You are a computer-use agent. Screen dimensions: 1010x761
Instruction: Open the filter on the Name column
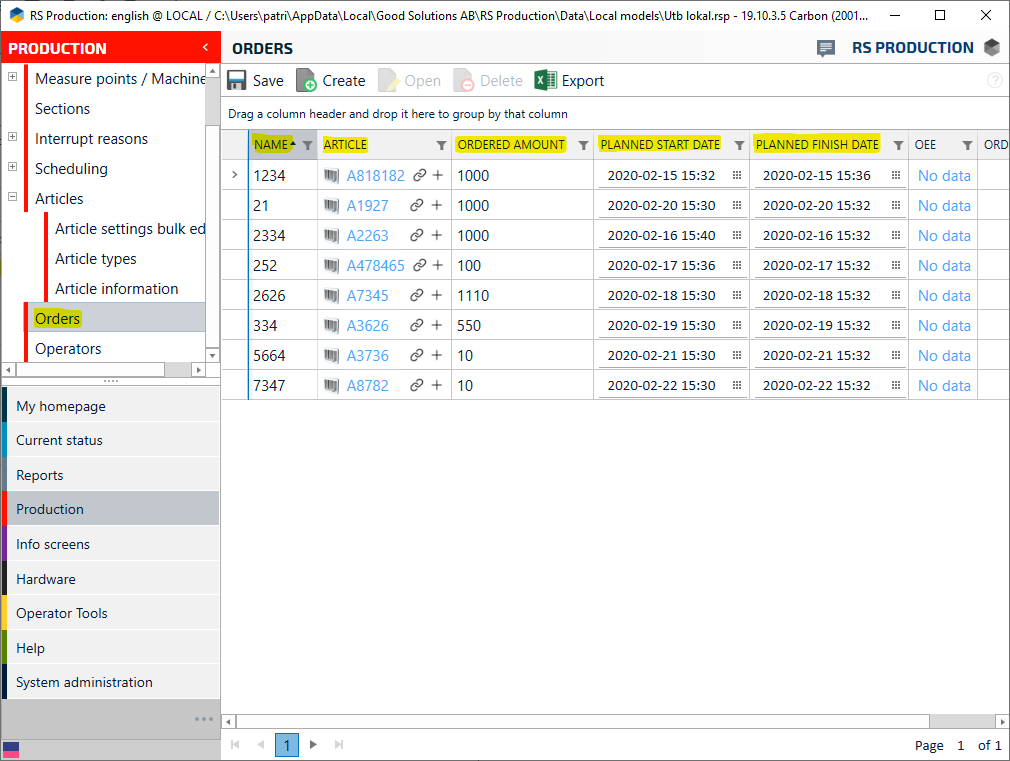tap(307, 145)
